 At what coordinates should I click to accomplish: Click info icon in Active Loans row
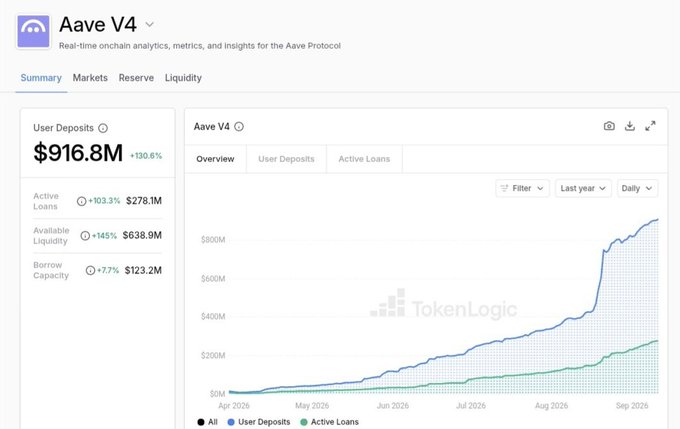81,201
